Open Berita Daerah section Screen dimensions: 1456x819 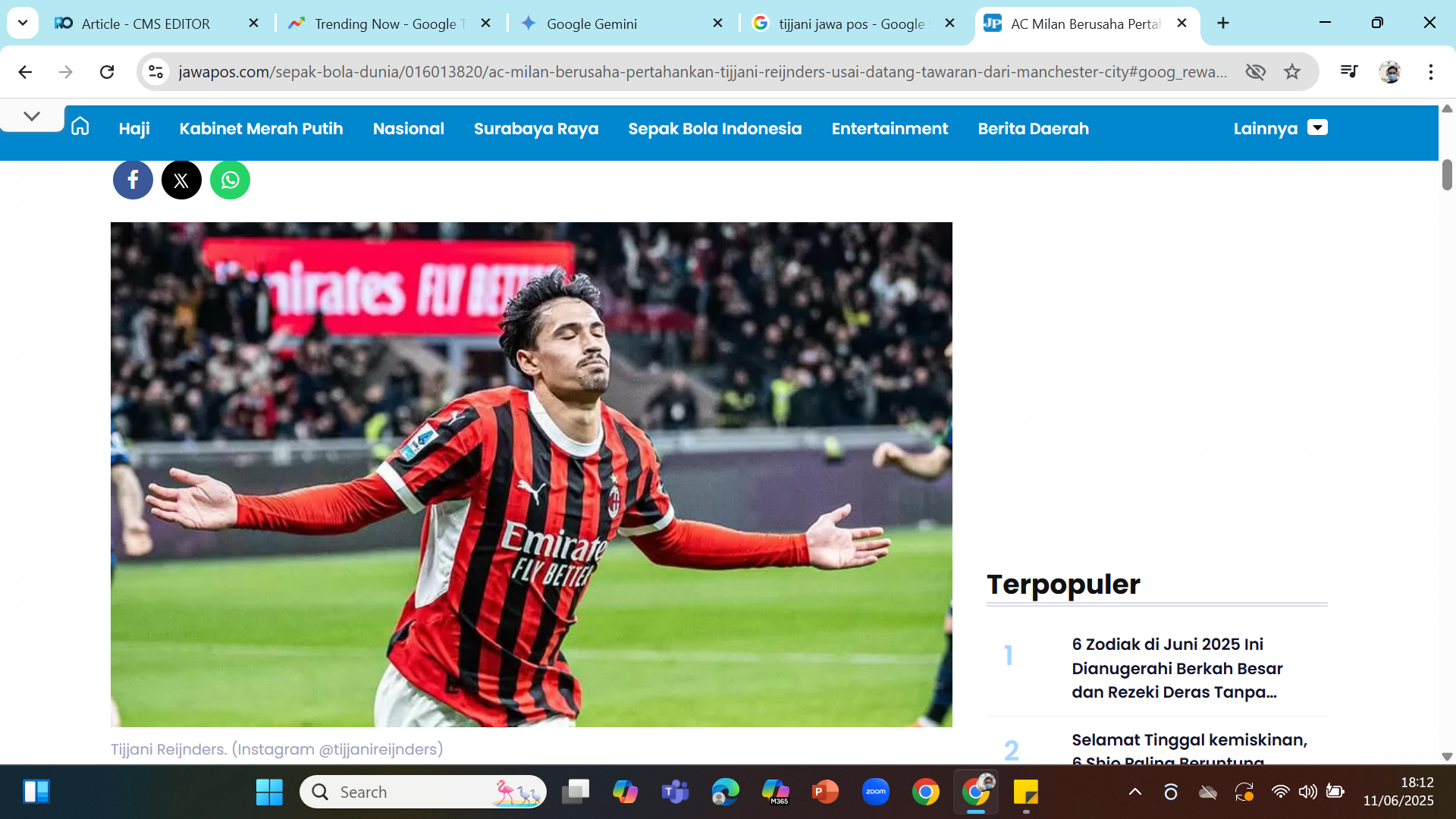(x=1033, y=129)
